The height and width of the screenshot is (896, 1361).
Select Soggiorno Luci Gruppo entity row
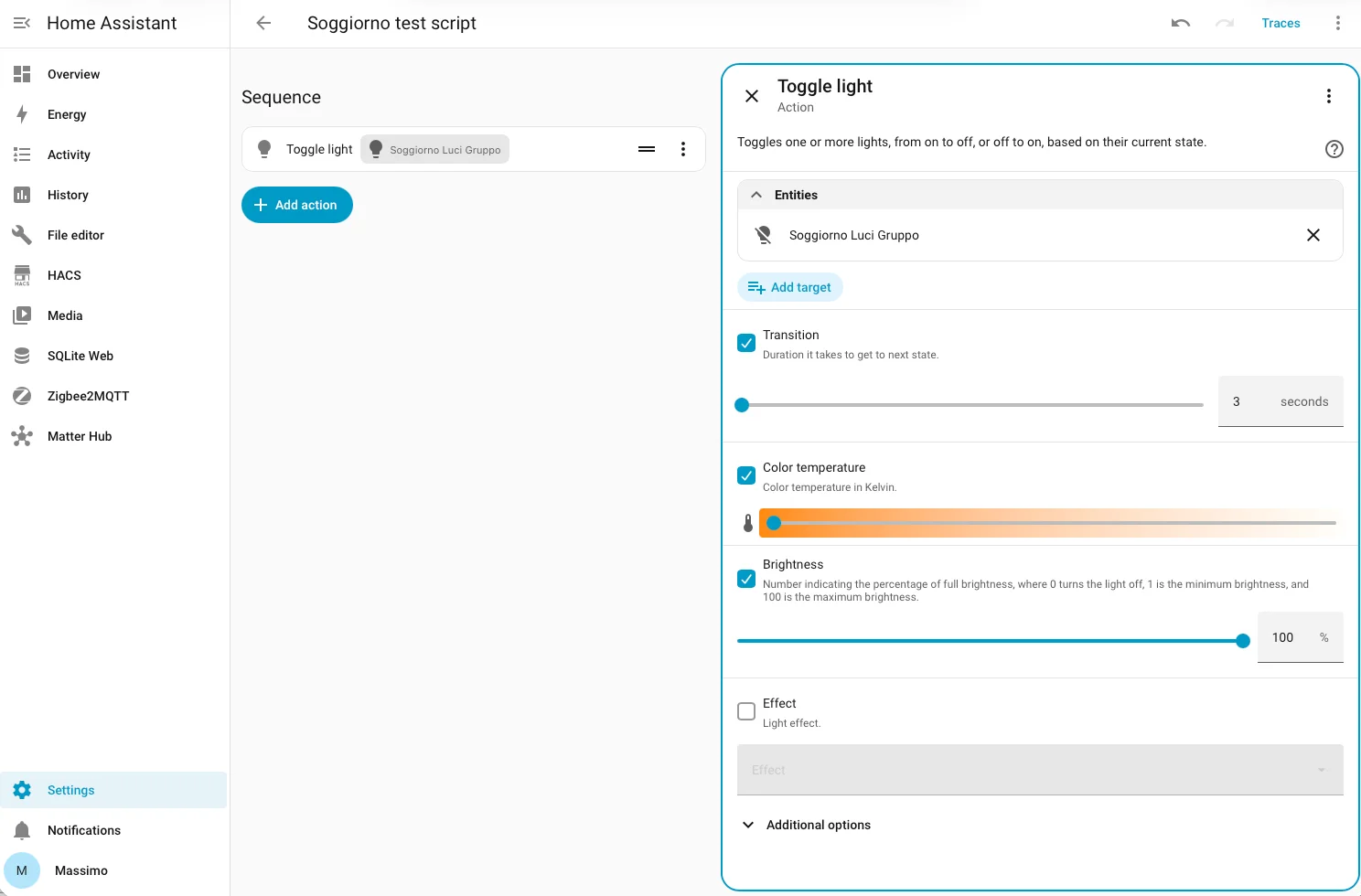point(1040,235)
